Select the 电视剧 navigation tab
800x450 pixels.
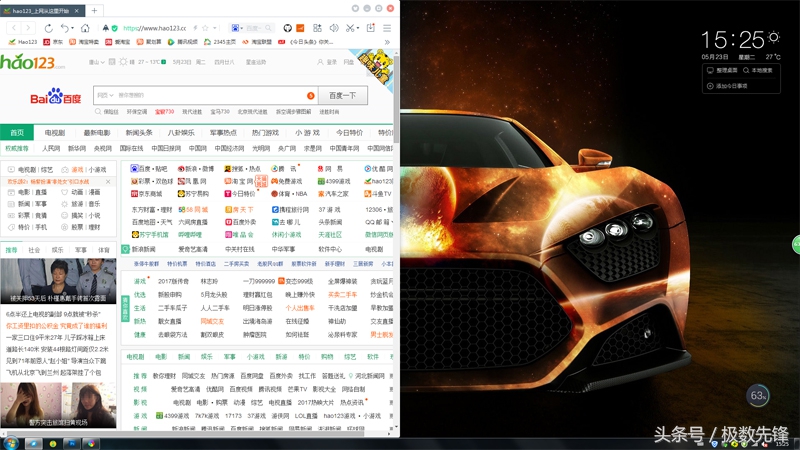pos(55,133)
